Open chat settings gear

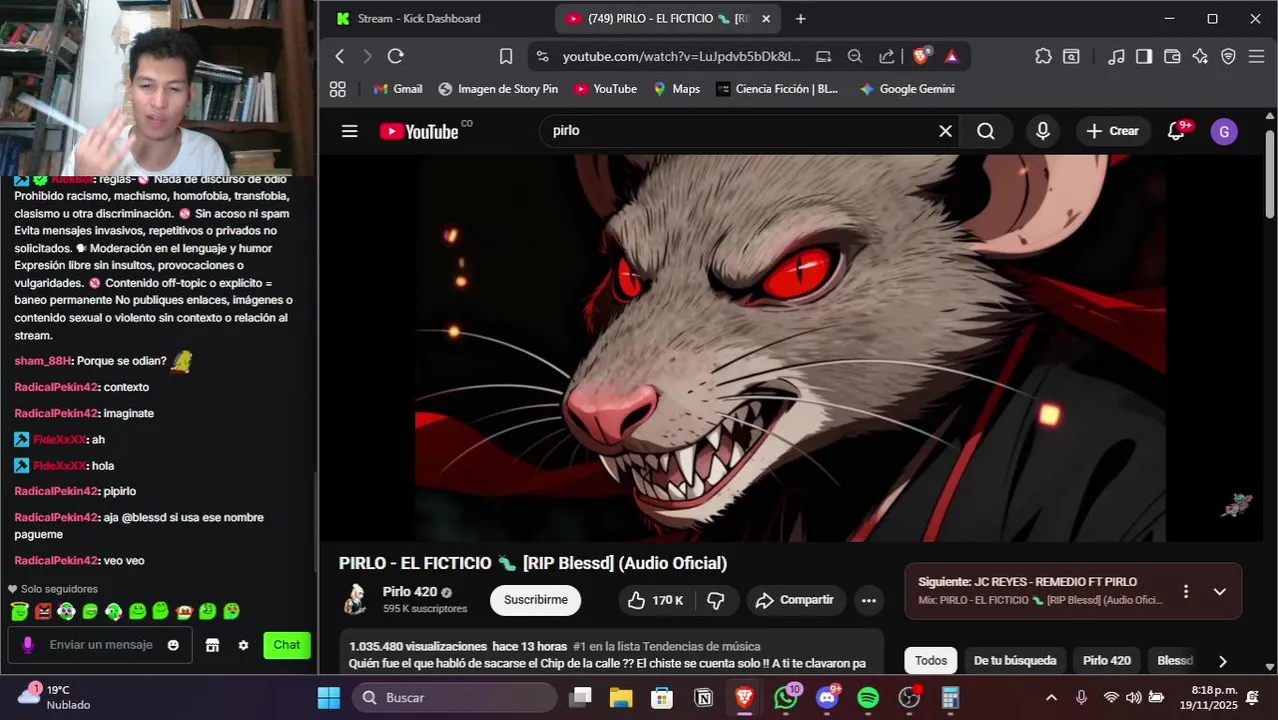pos(243,645)
